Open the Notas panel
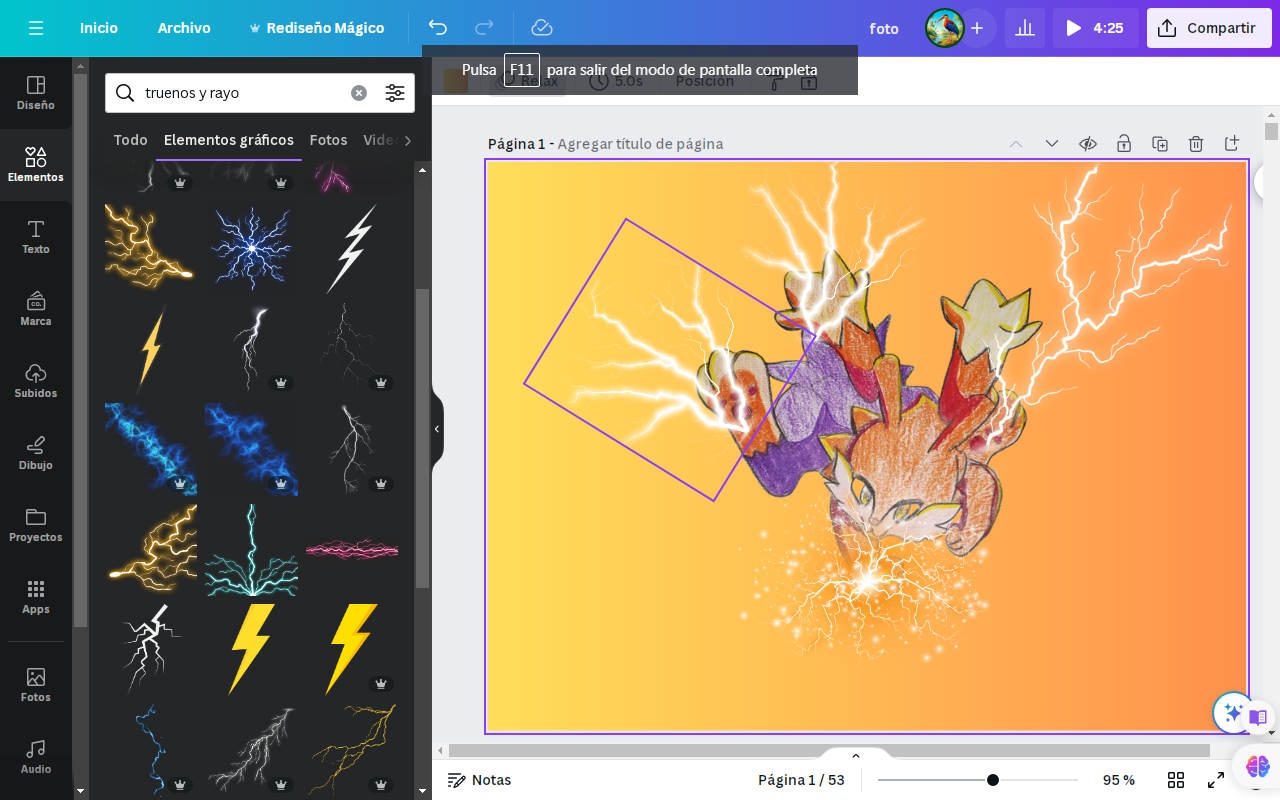Image resolution: width=1280 pixels, height=800 pixels. point(479,780)
